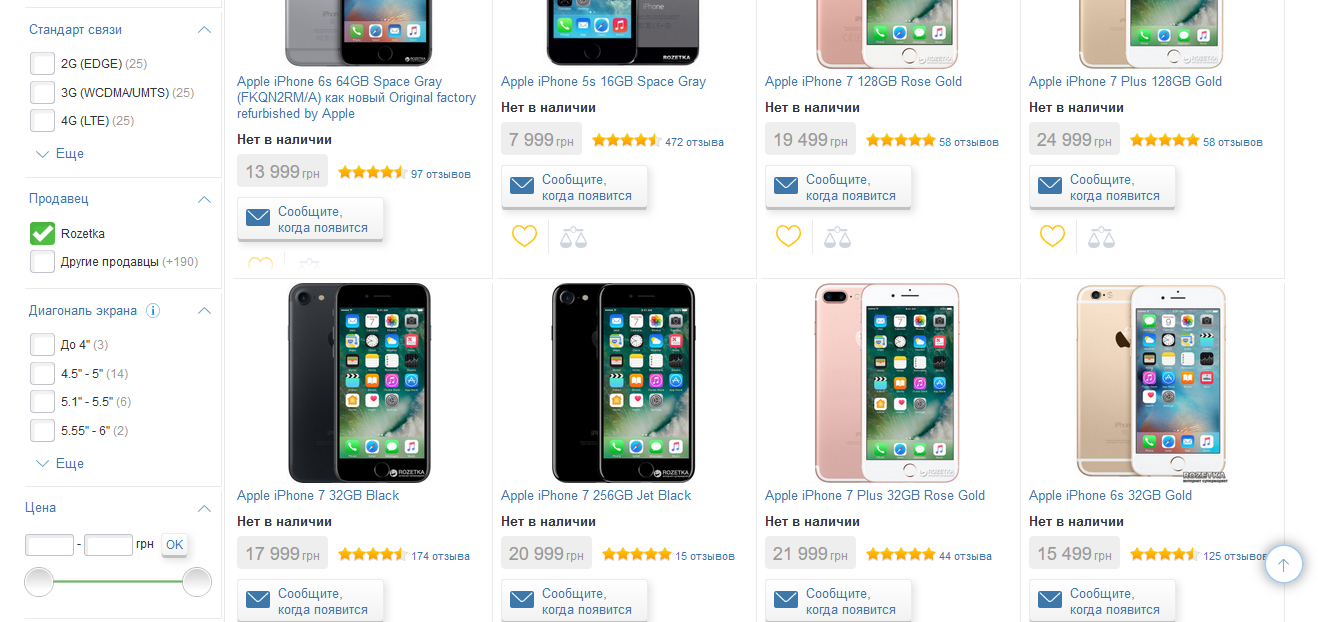Compare iPhone 5s 16GB using scales icon
This screenshot has height=622, width=1318.
[574, 237]
